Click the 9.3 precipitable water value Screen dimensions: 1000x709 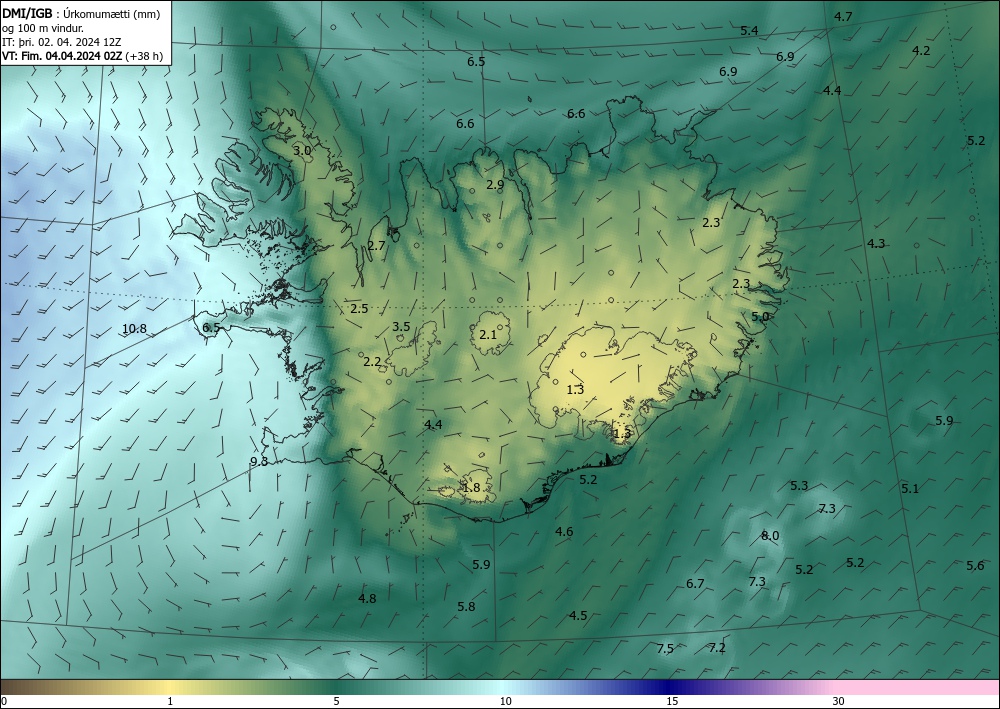pyautogui.click(x=259, y=462)
